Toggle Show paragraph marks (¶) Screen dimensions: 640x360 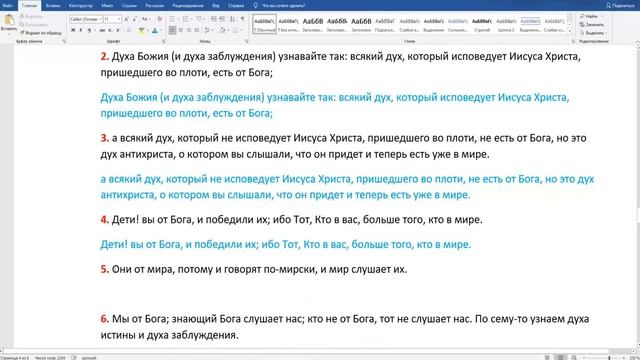coord(243,19)
